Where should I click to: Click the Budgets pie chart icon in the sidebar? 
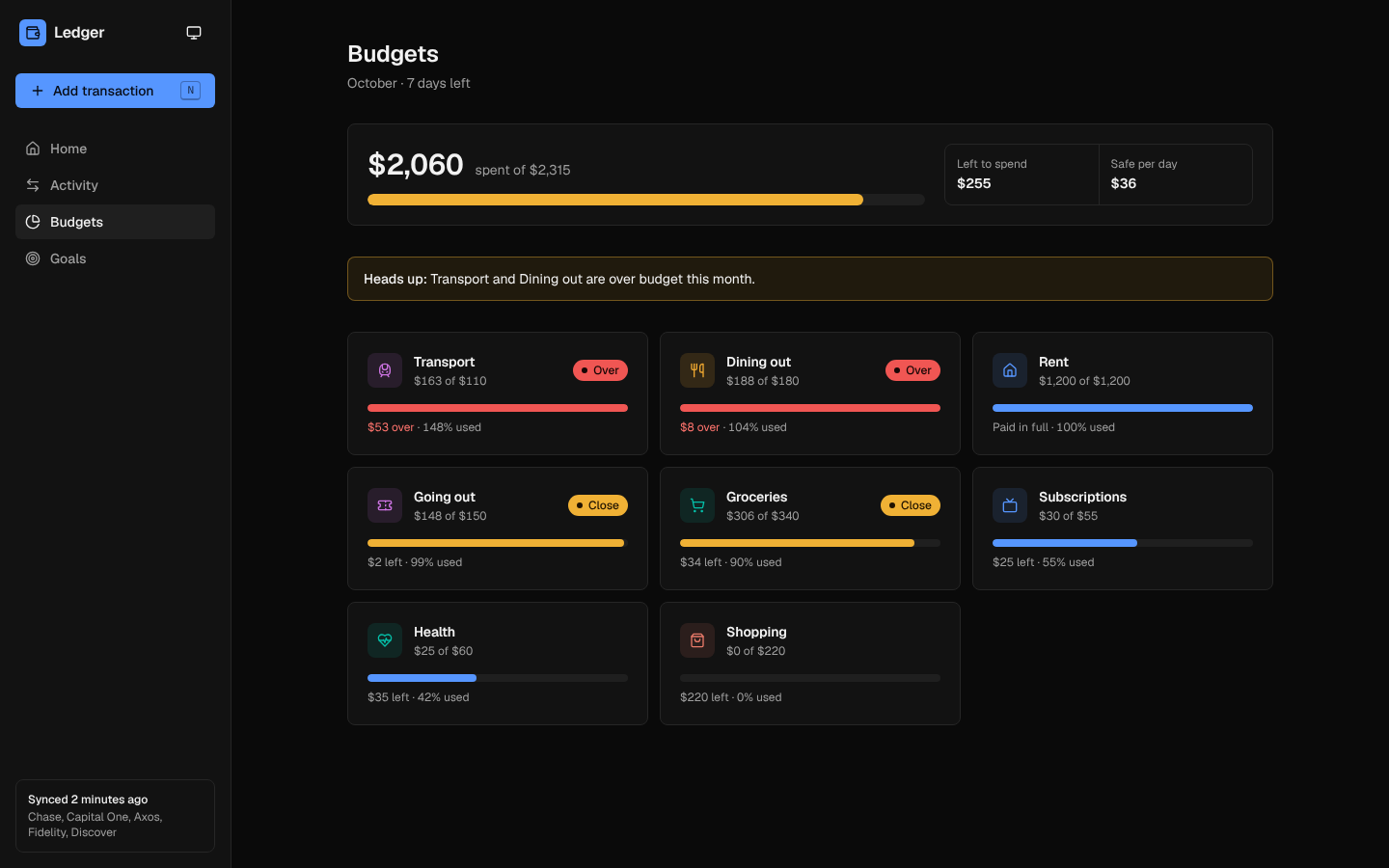33,222
